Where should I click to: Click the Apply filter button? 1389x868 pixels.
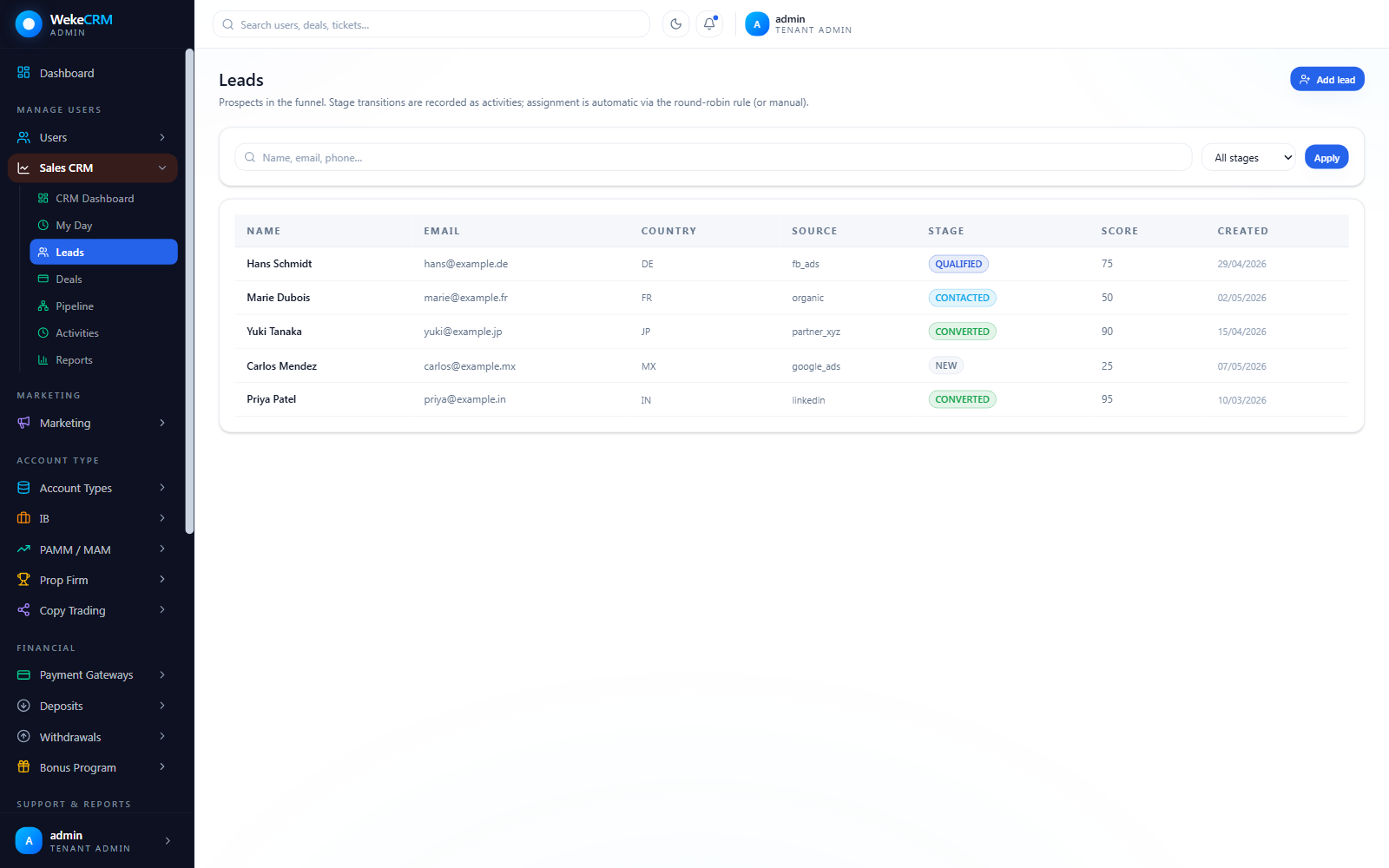(1326, 157)
